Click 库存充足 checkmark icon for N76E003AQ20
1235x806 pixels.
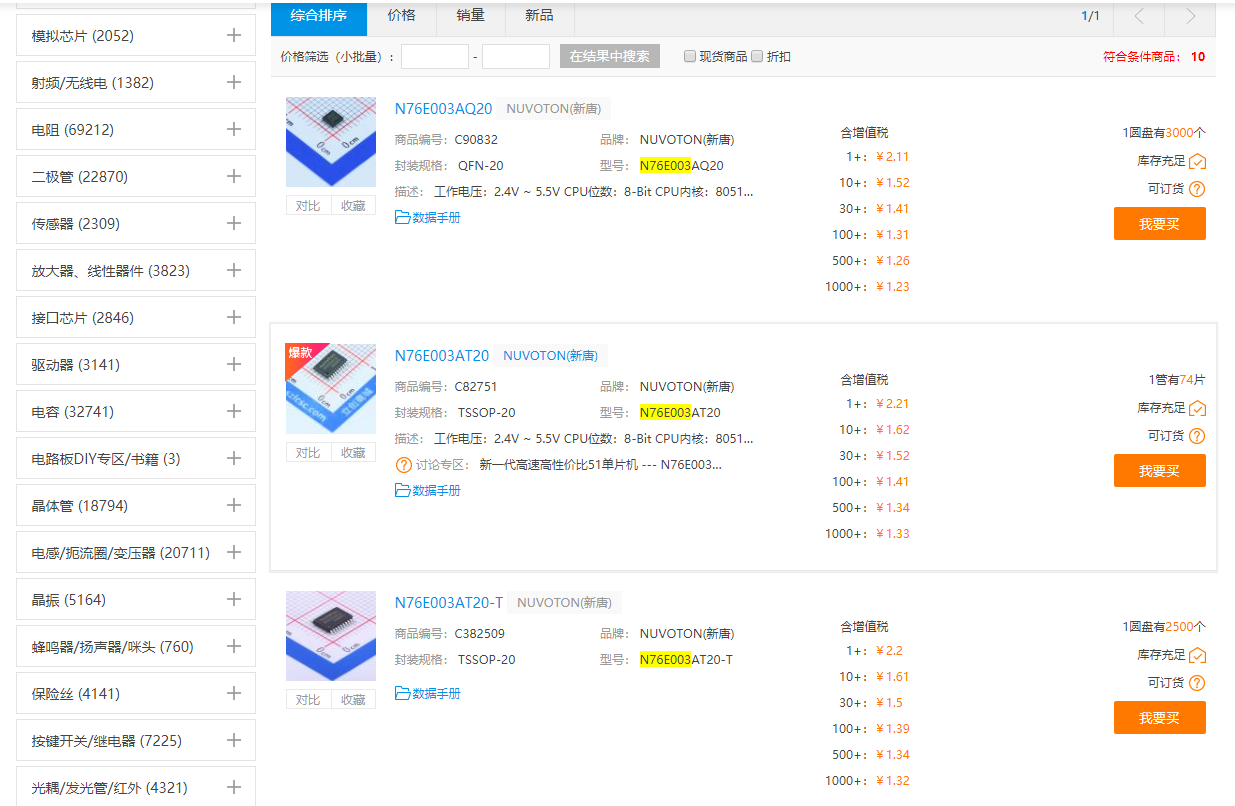(x=1197, y=161)
